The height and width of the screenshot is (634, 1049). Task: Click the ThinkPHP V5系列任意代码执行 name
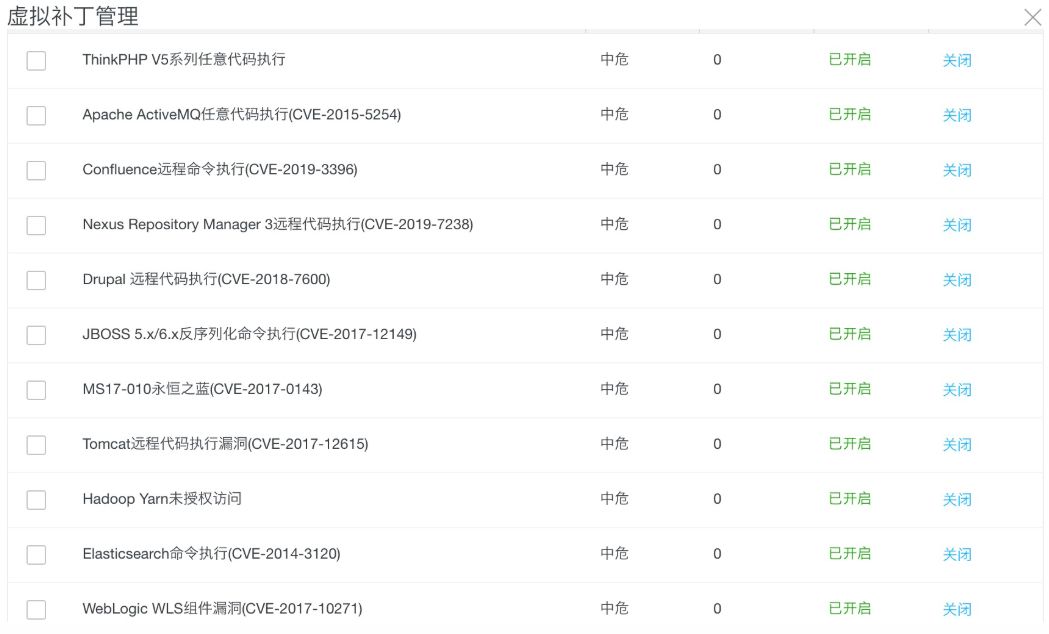click(184, 60)
